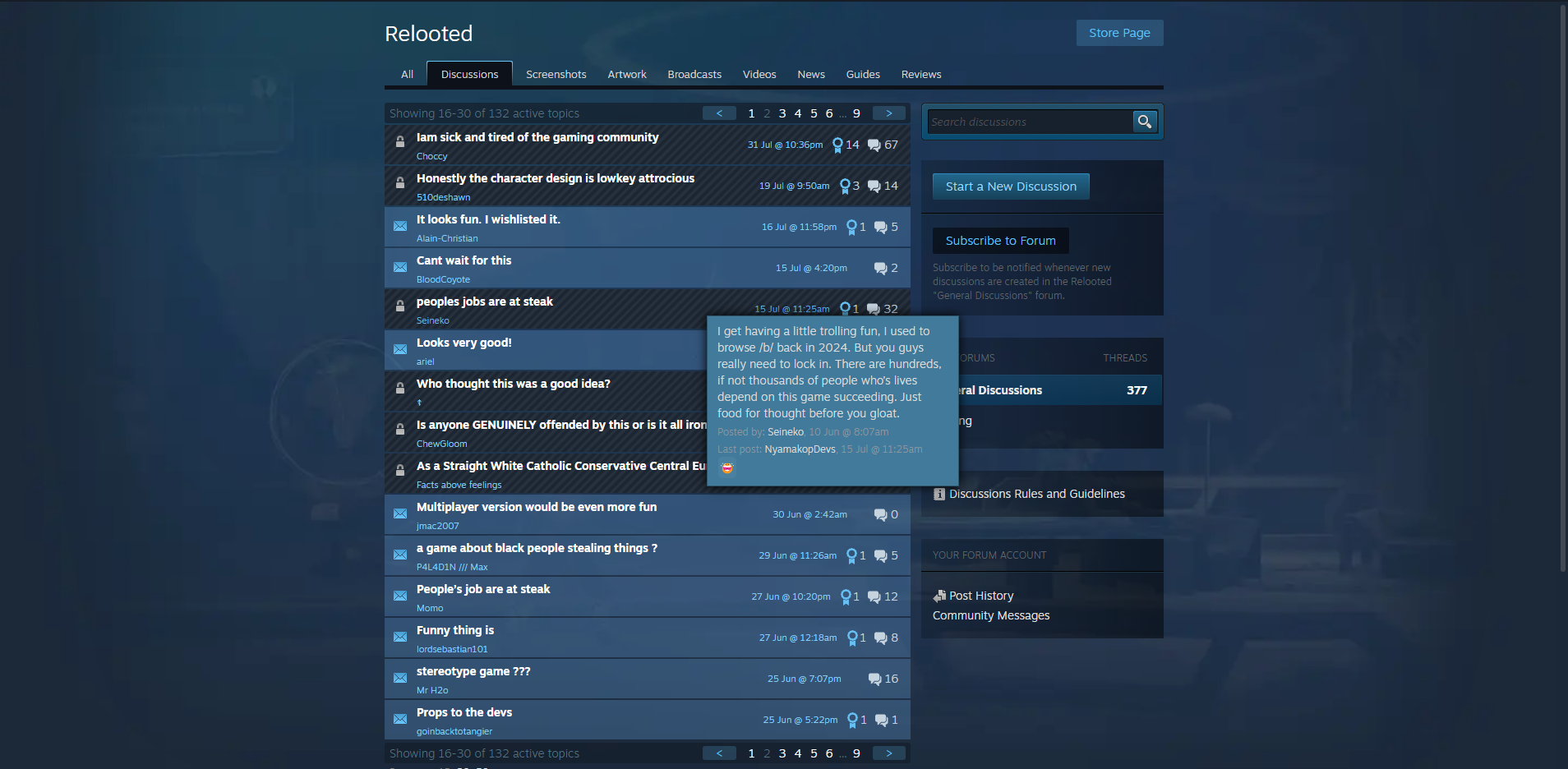Click envelope icon on 'stereotype game ???' thread

[400, 678]
